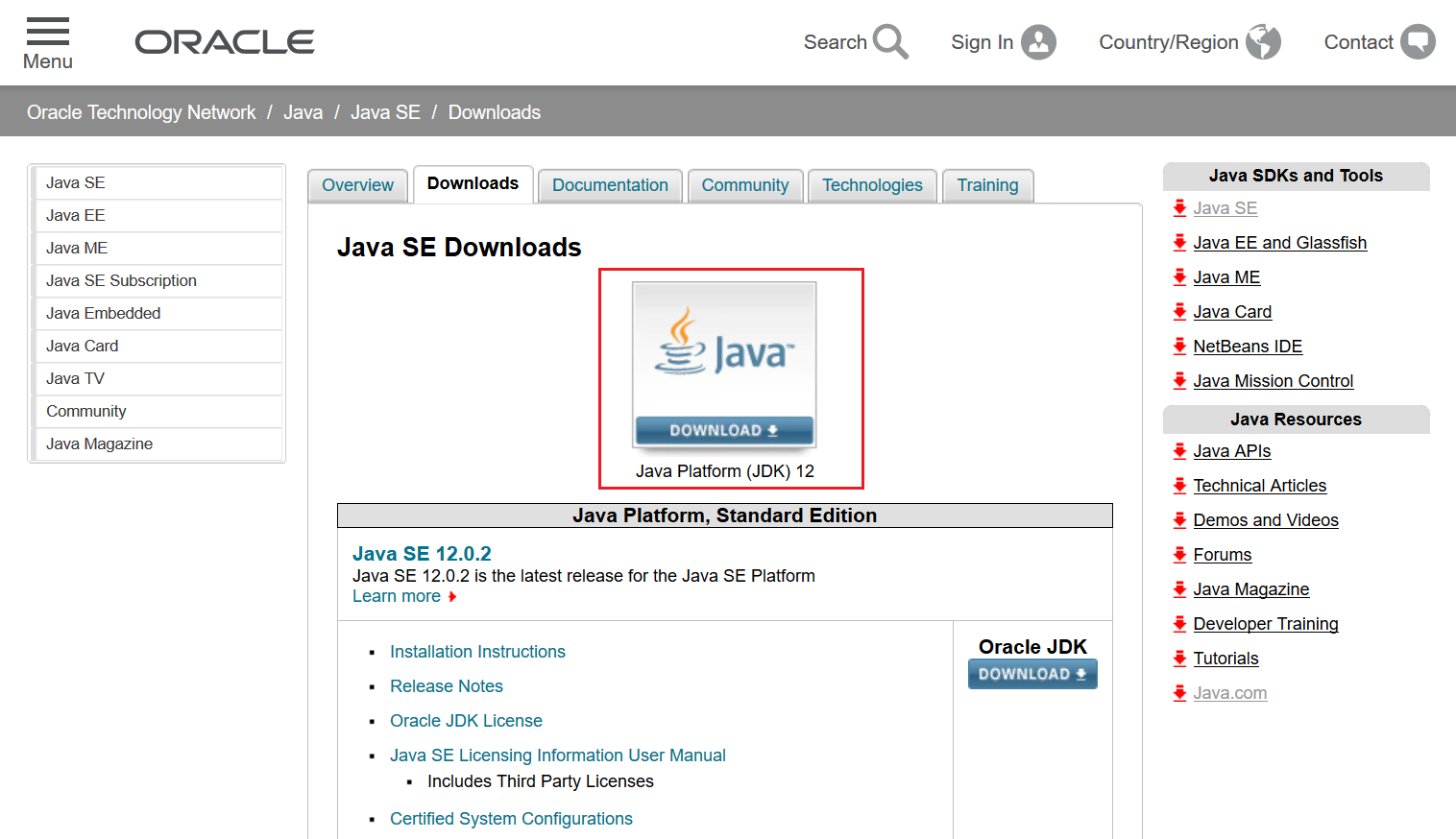Click the Country/Region text link
Screen dimensions: 1456x839
click(1169, 42)
